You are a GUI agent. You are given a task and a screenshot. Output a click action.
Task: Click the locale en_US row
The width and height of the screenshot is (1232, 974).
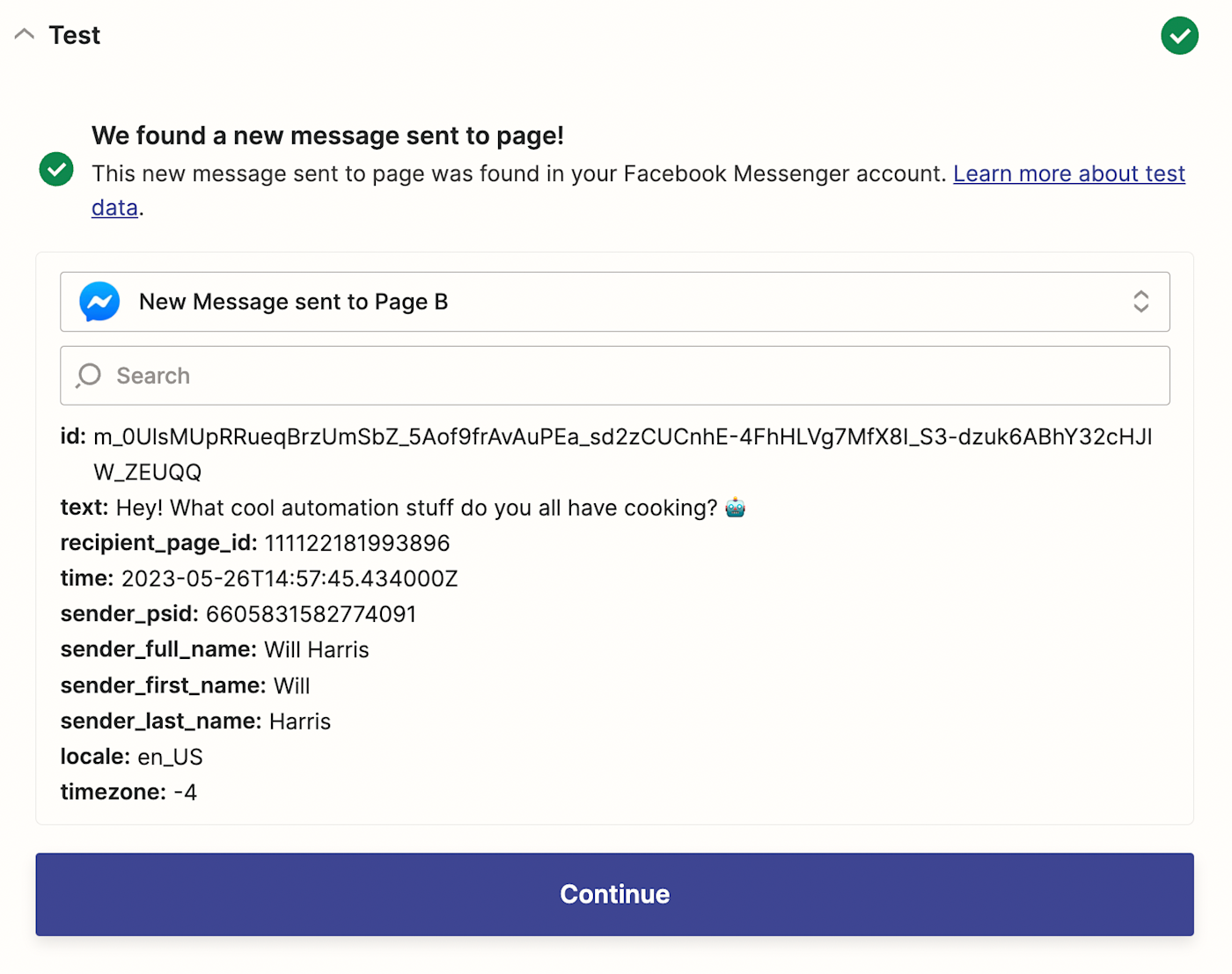tap(132, 757)
